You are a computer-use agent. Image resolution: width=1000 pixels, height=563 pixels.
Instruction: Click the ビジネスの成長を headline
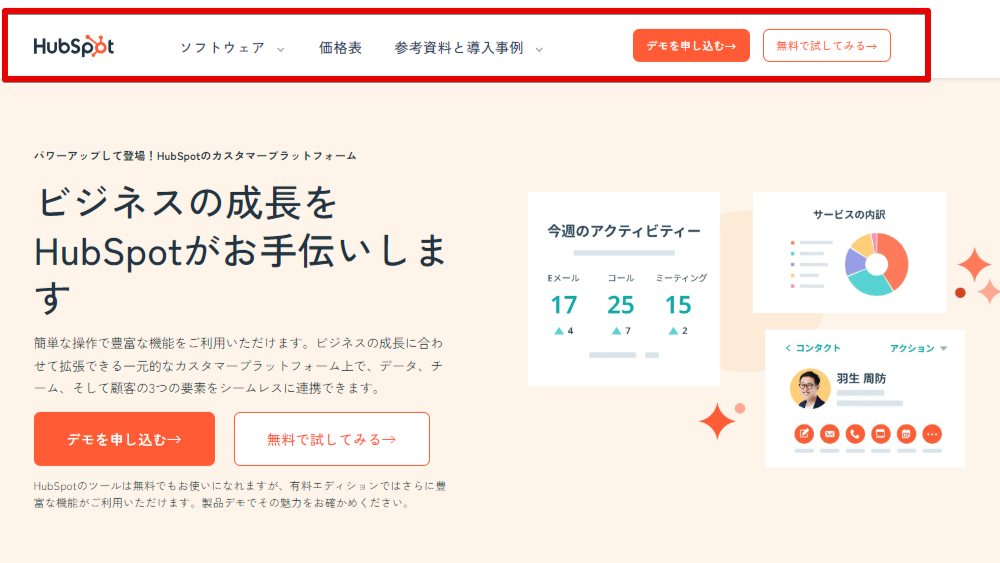coord(186,204)
